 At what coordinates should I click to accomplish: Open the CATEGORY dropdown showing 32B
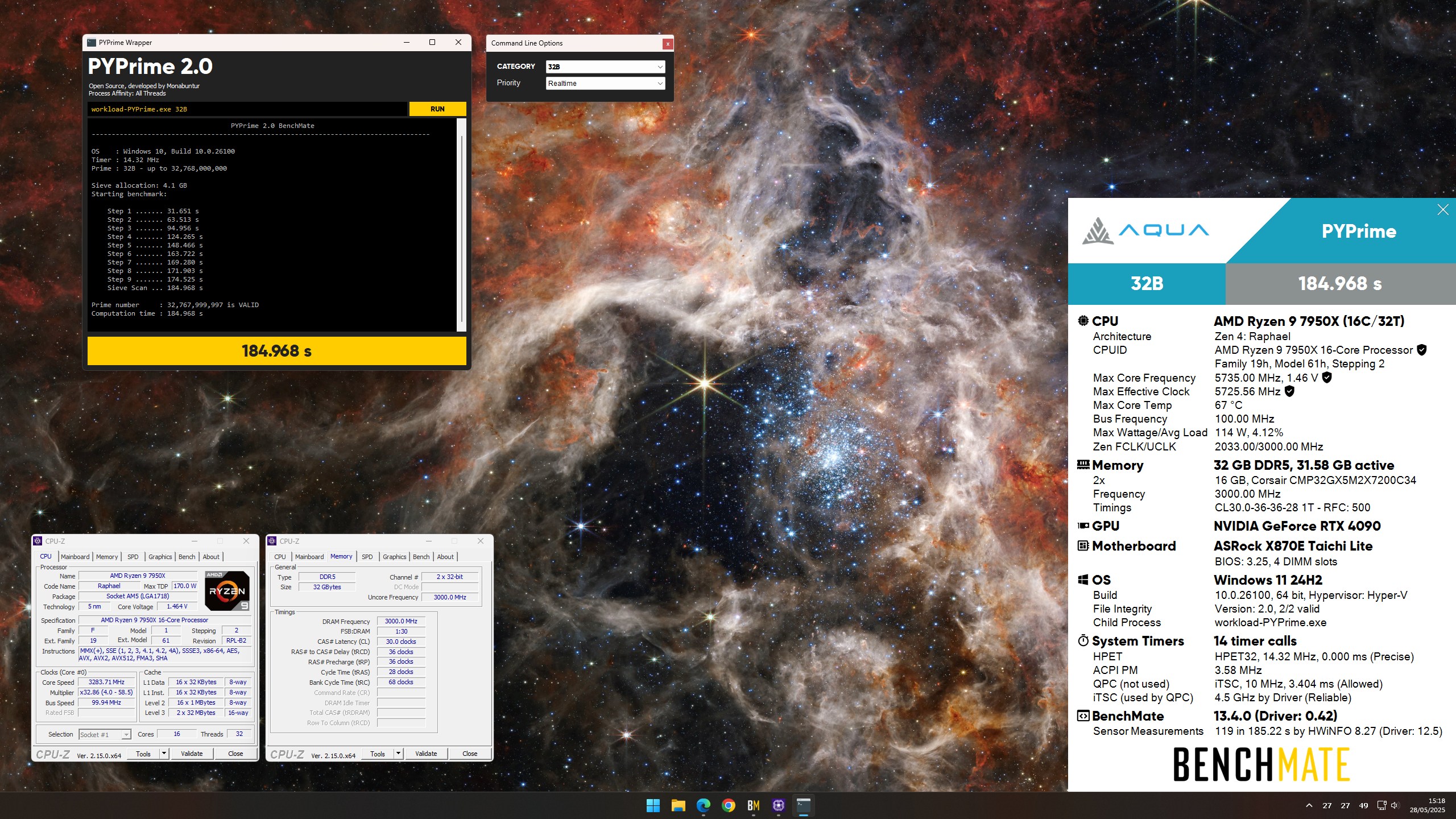(x=605, y=67)
